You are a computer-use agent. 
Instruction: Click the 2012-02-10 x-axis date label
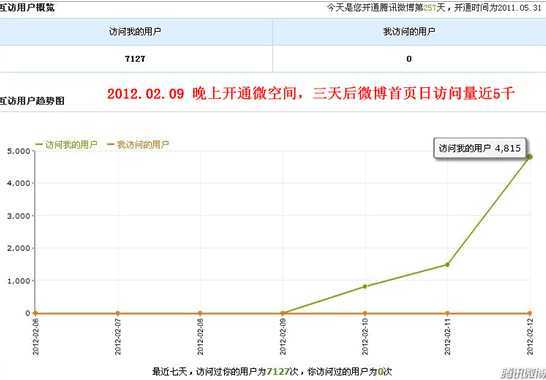[x=365, y=337]
